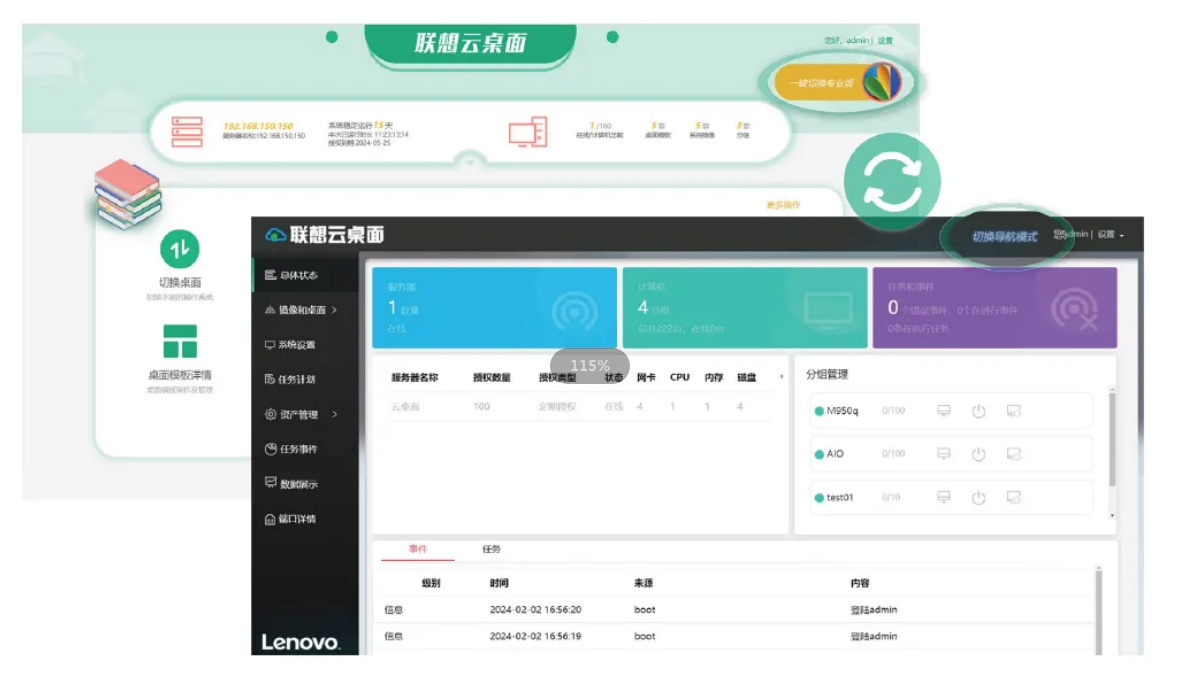Click the cloud logo beside 联想云桌面
This screenshot has width=1177, height=688.
[x=275, y=235]
